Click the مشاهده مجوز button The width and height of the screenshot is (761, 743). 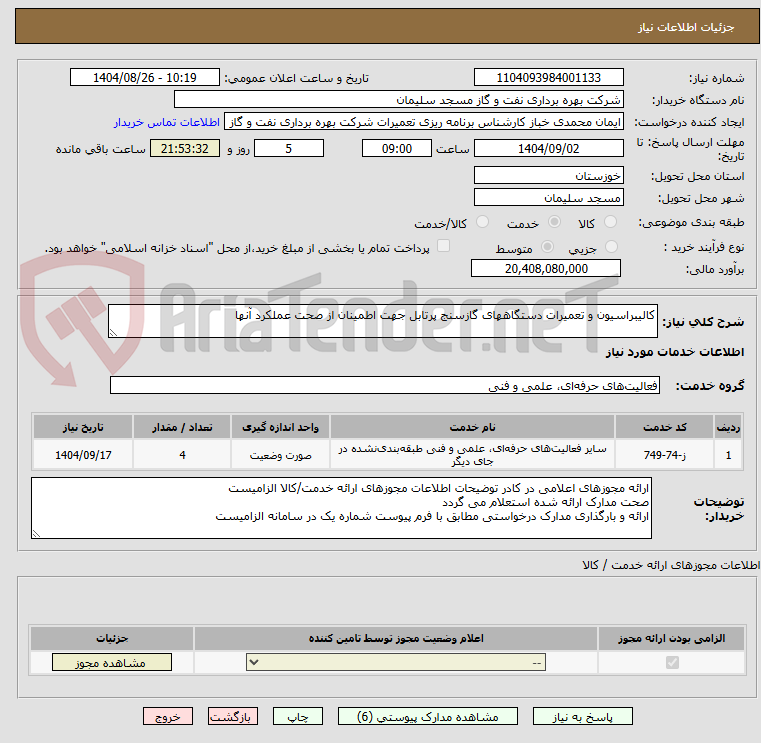point(112,662)
